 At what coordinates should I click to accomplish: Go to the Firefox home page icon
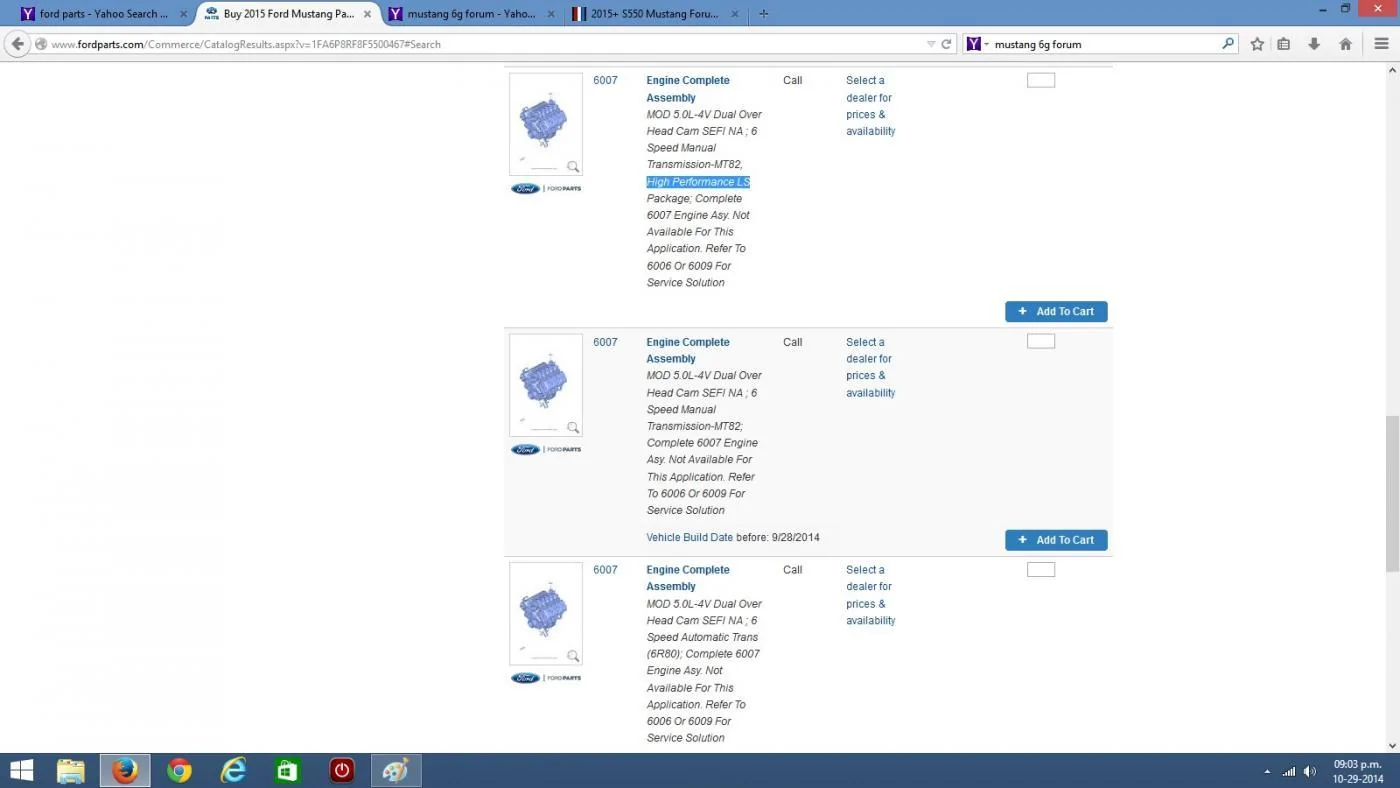pos(1345,44)
